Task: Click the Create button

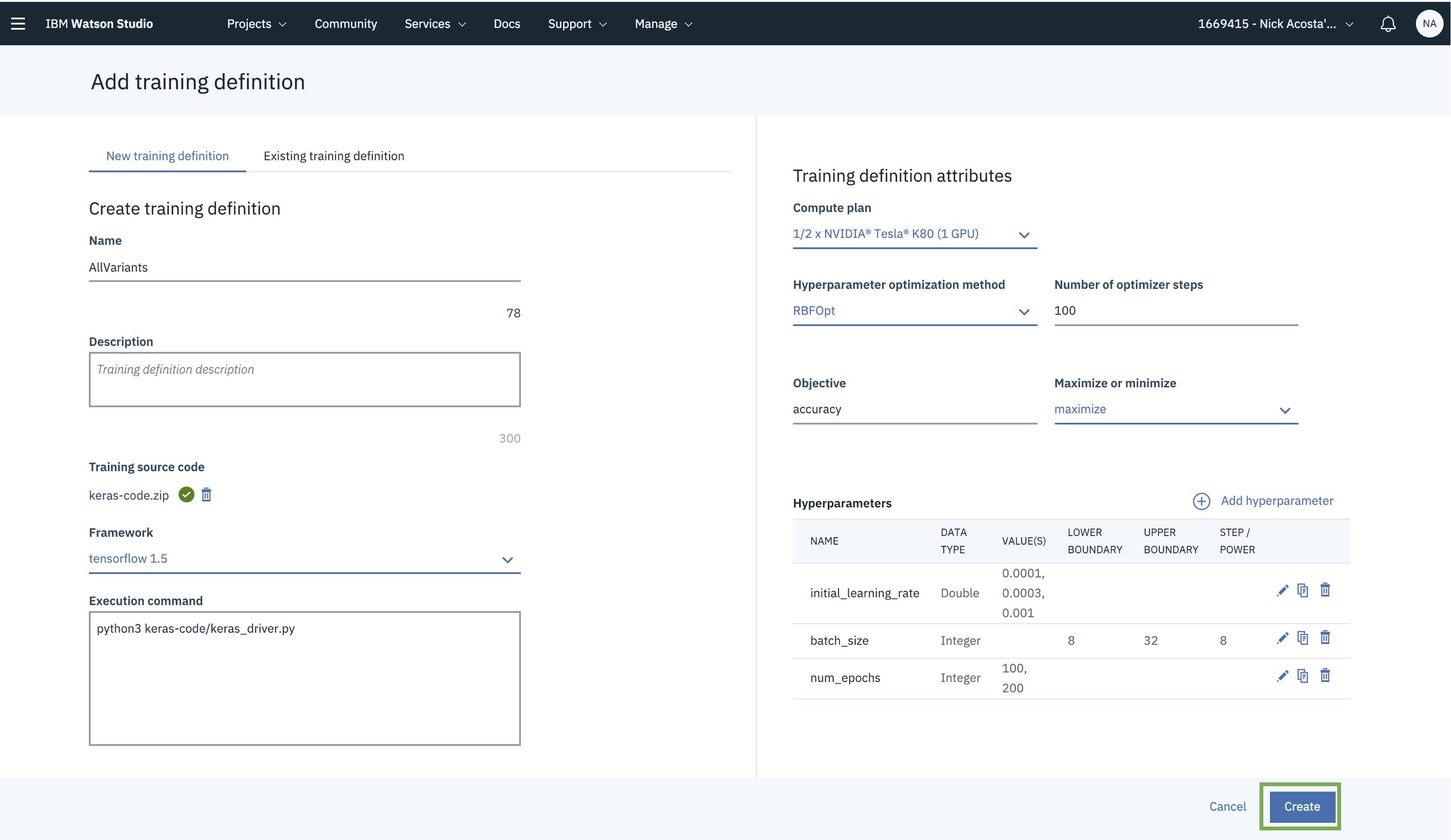Action: click(1302, 806)
